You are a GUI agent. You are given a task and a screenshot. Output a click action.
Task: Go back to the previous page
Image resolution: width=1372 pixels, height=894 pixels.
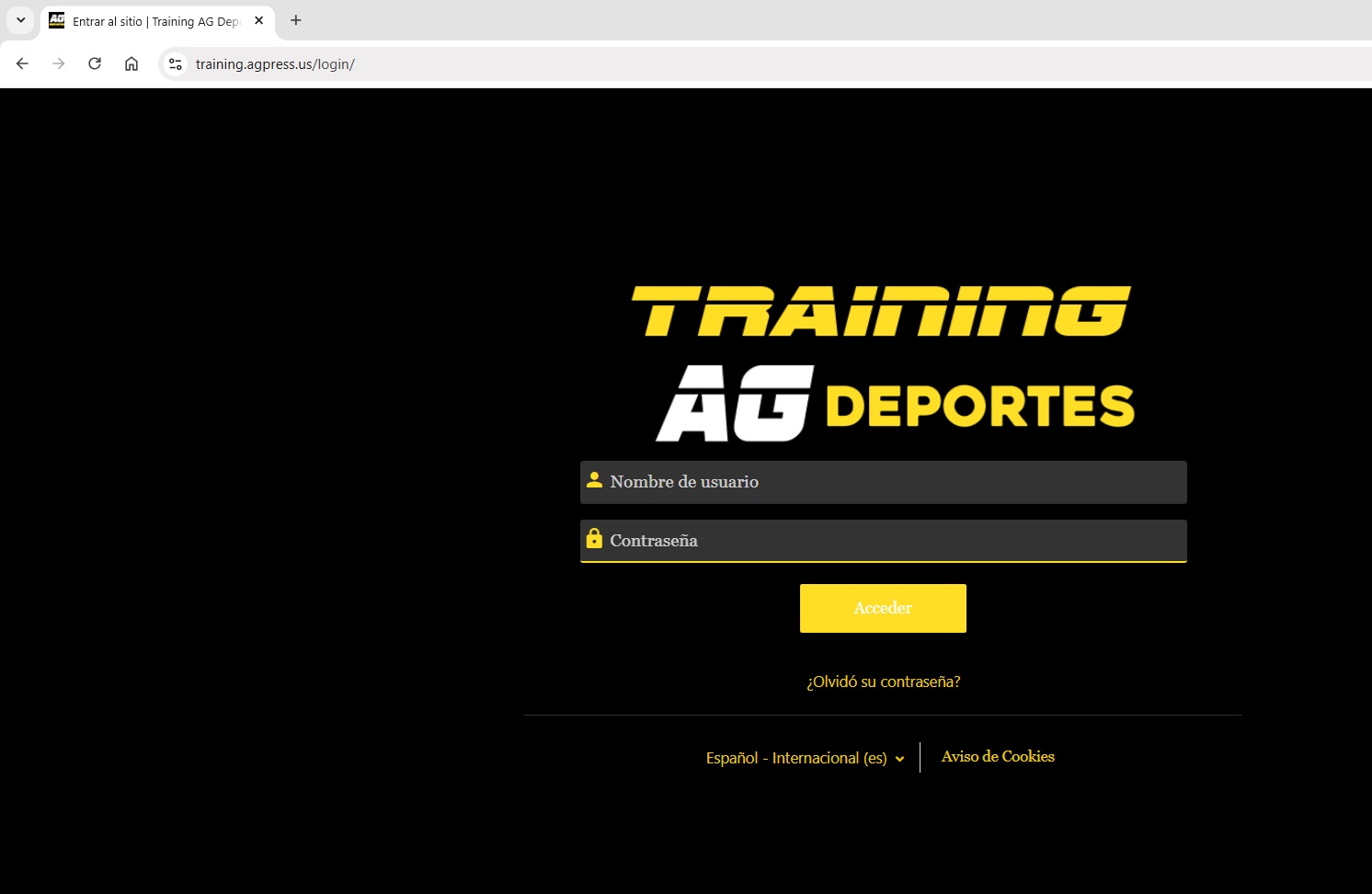tap(22, 63)
